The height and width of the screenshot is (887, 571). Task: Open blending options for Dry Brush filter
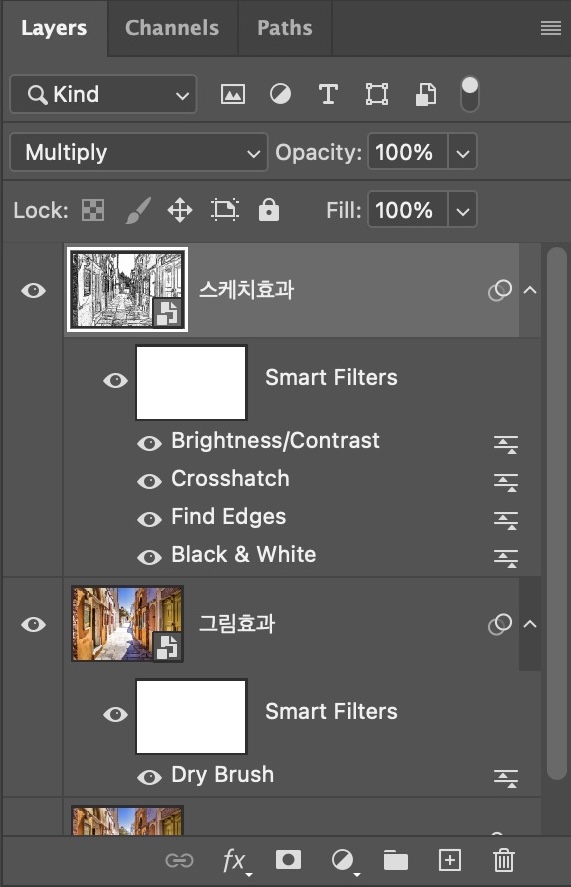pos(505,778)
